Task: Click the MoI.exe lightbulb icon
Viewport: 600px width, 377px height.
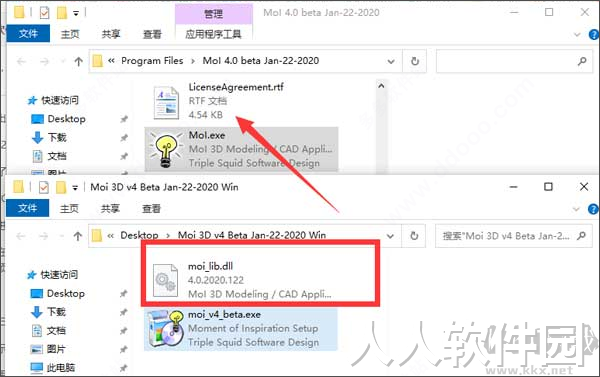Action: 165,150
